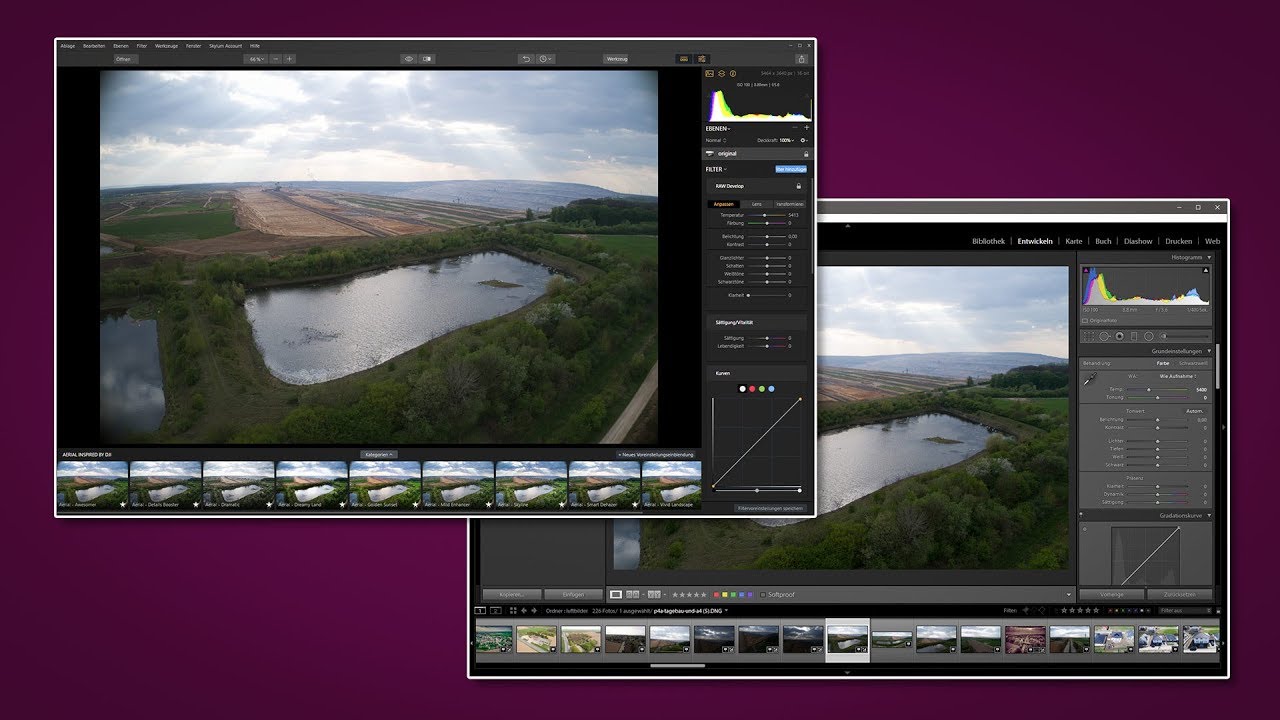Screen dimensions: 1280x720
Task: Click the undo arrow icon in Luminar
Action: click(x=526, y=59)
